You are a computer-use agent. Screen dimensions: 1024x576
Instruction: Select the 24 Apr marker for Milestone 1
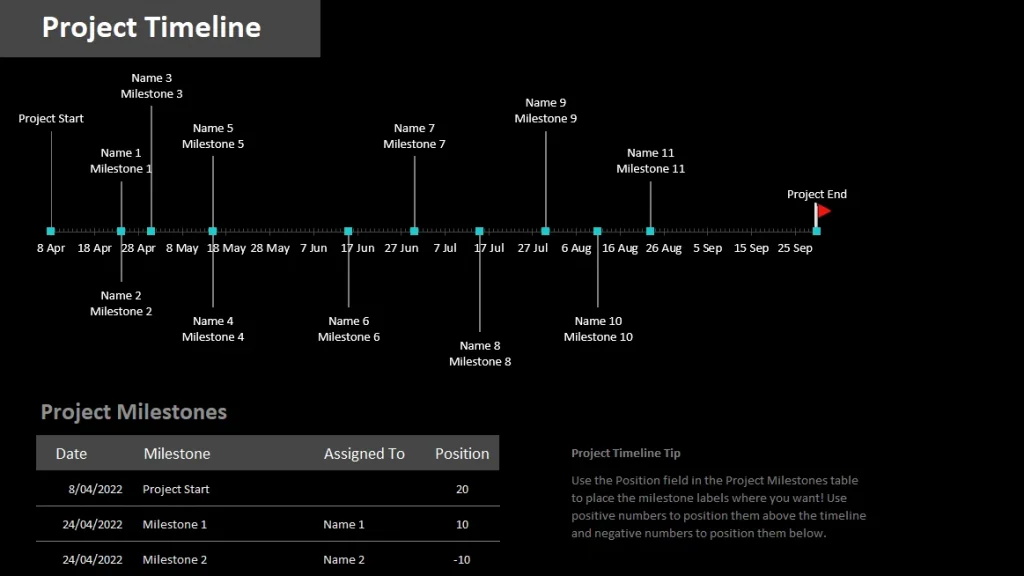121,231
